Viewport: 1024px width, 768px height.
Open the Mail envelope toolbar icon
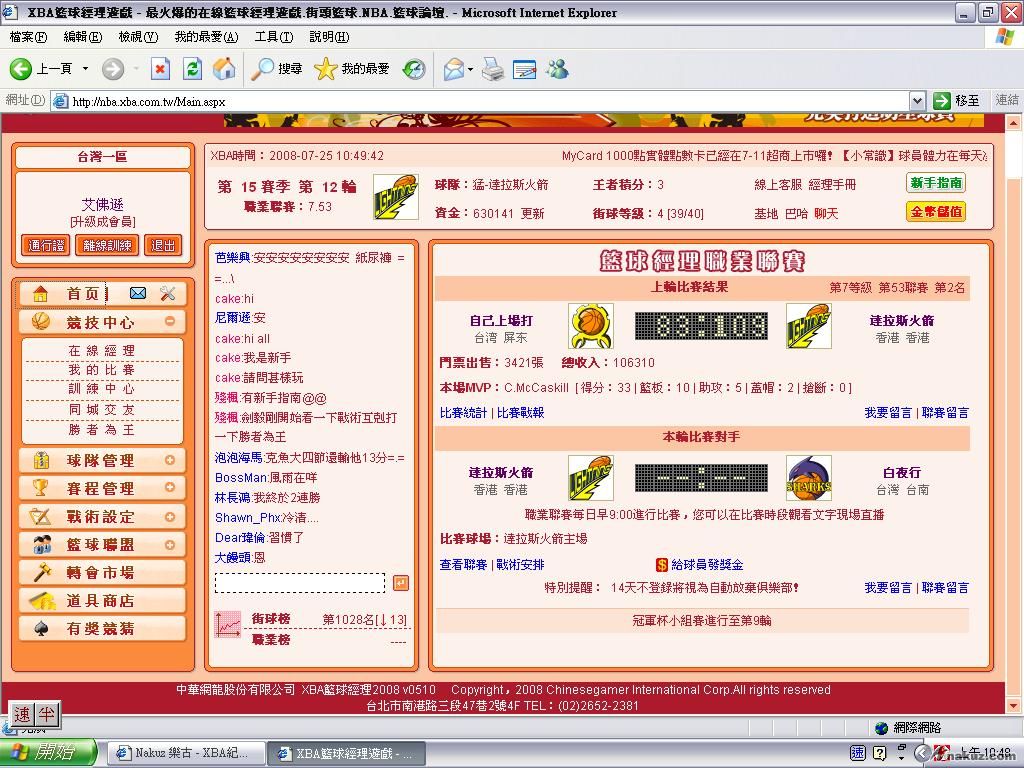pyautogui.click(x=454, y=69)
